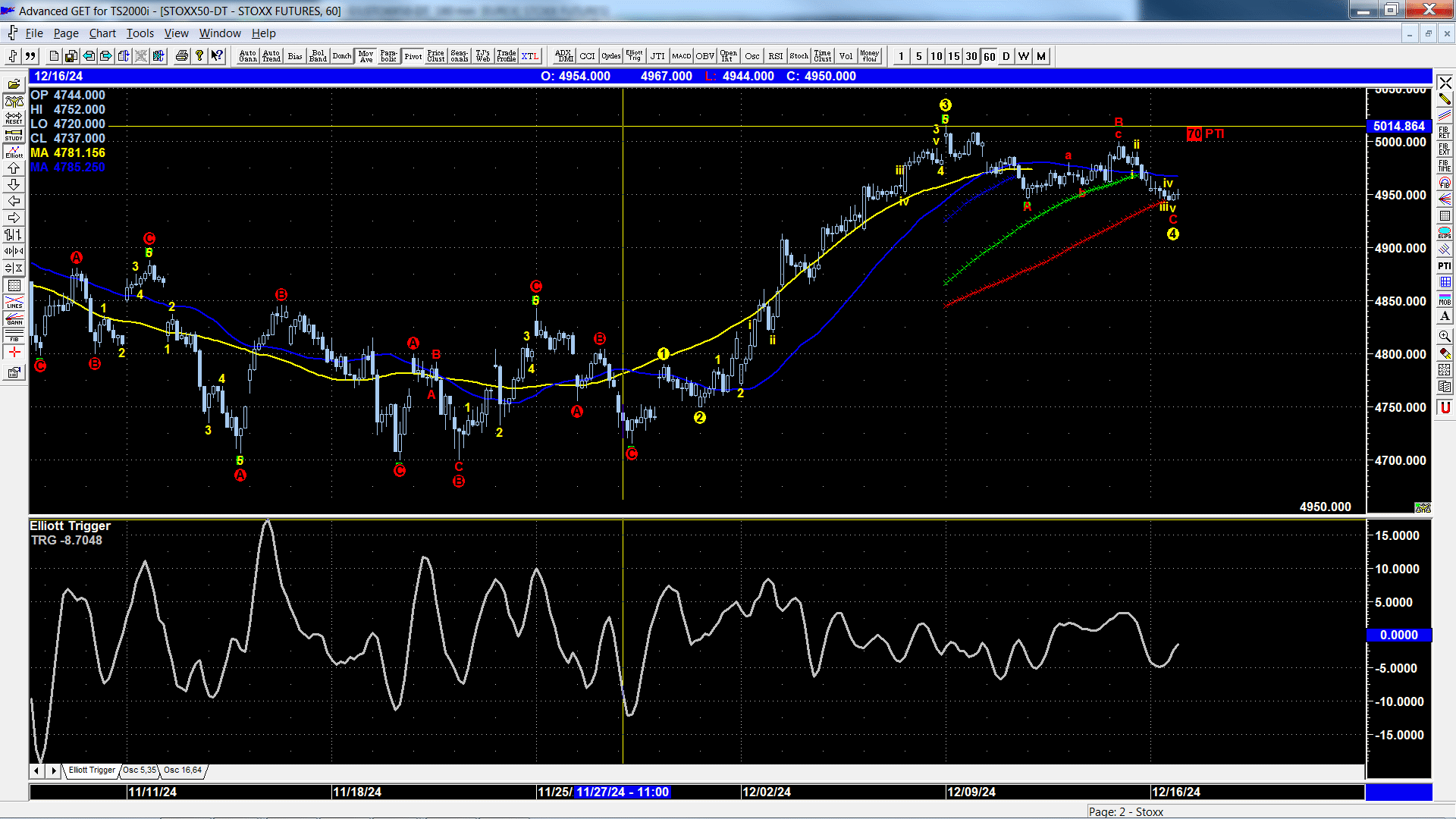Image resolution: width=1456 pixels, height=819 pixels.
Task: Click the CCI indicator button
Action: click(x=587, y=56)
